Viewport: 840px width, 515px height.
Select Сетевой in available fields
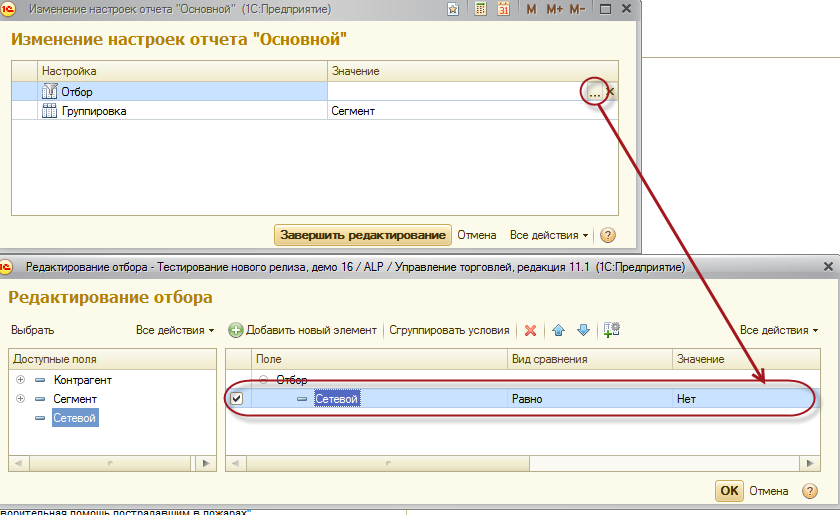tap(74, 418)
